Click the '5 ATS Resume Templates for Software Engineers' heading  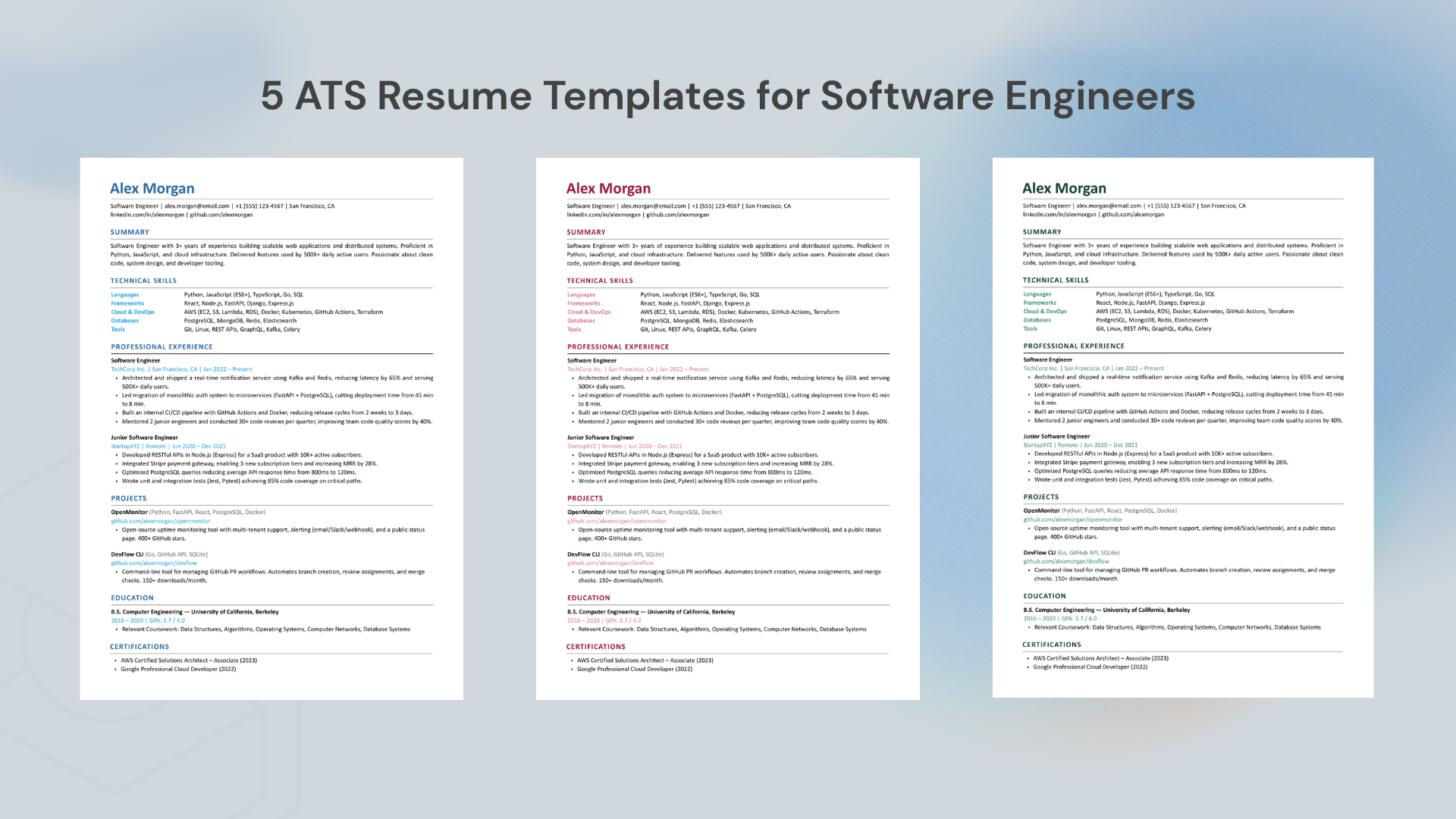click(728, 96)
